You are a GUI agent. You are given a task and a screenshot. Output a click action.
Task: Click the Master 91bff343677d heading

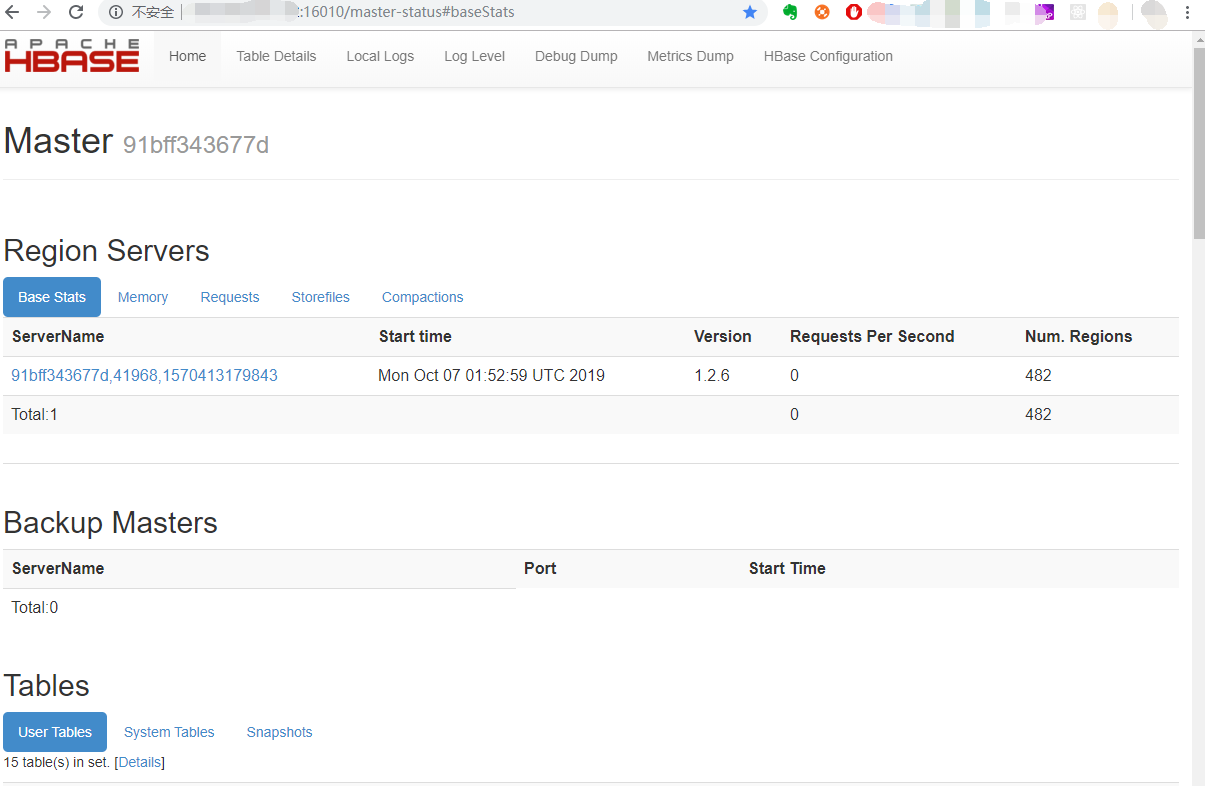pos(136,141)
